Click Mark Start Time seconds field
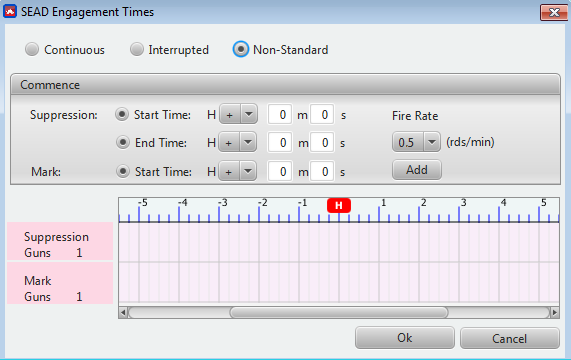The width and height of the screenshot is (571, 360). (322, 171)
